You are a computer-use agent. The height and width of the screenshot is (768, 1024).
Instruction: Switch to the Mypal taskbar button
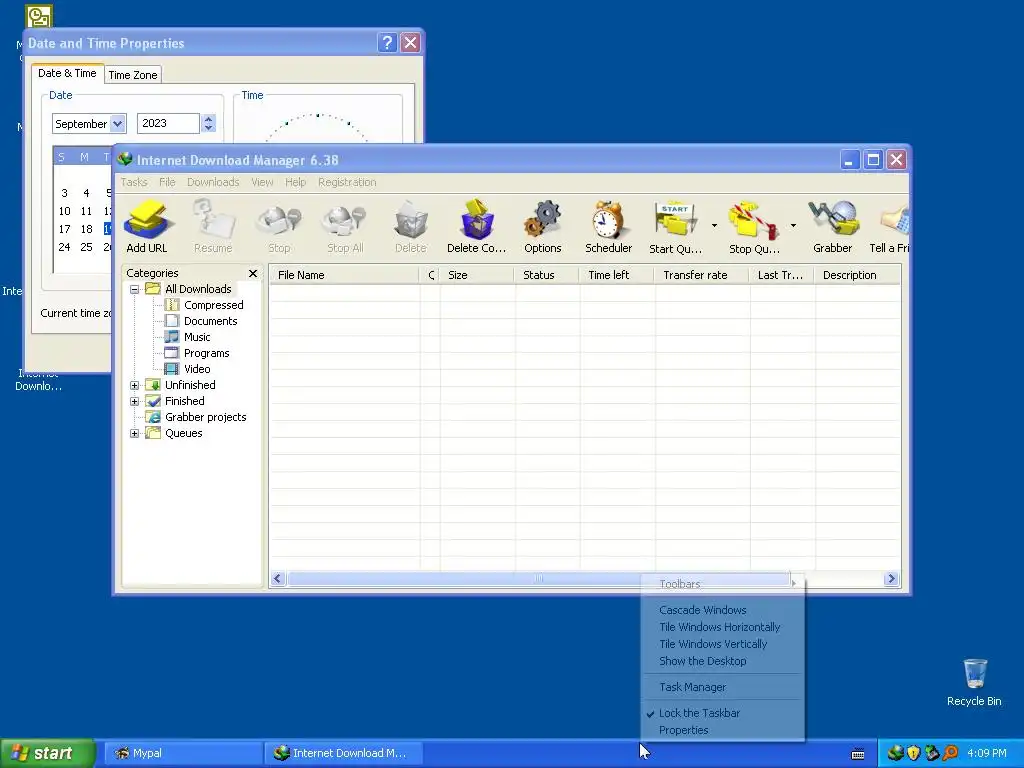184,753
